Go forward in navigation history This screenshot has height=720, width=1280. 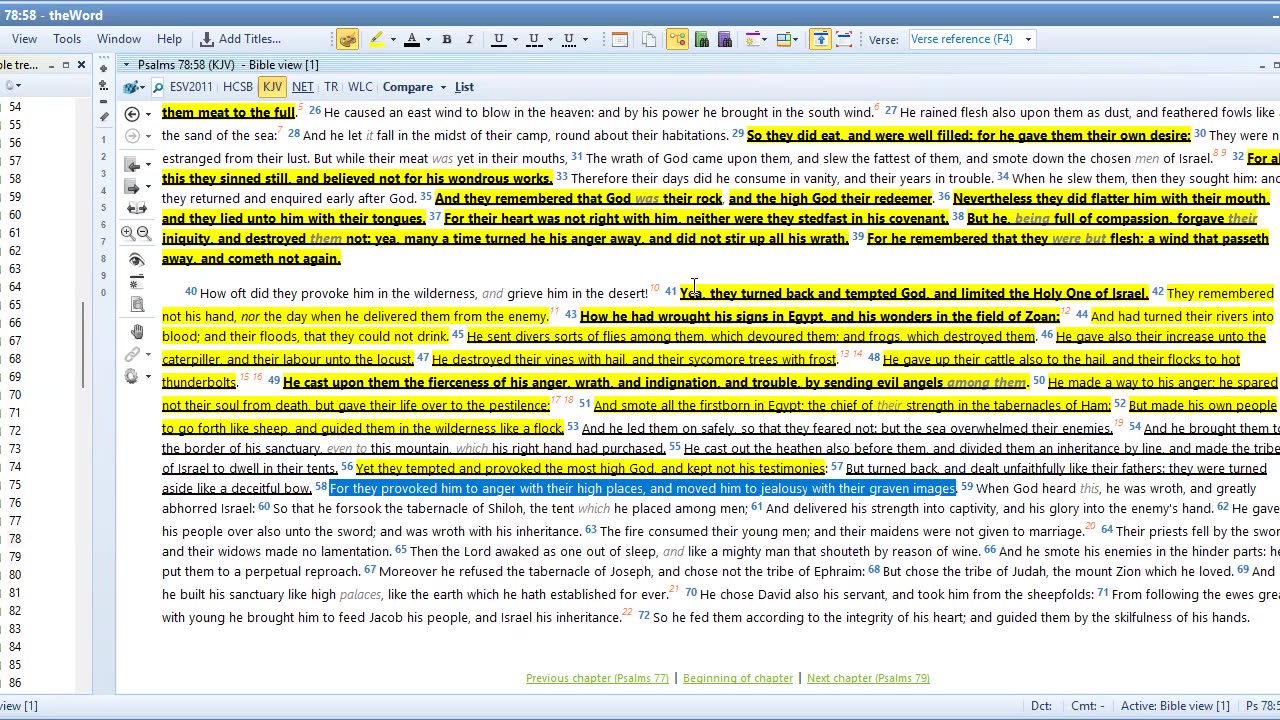tap(132, 137)
